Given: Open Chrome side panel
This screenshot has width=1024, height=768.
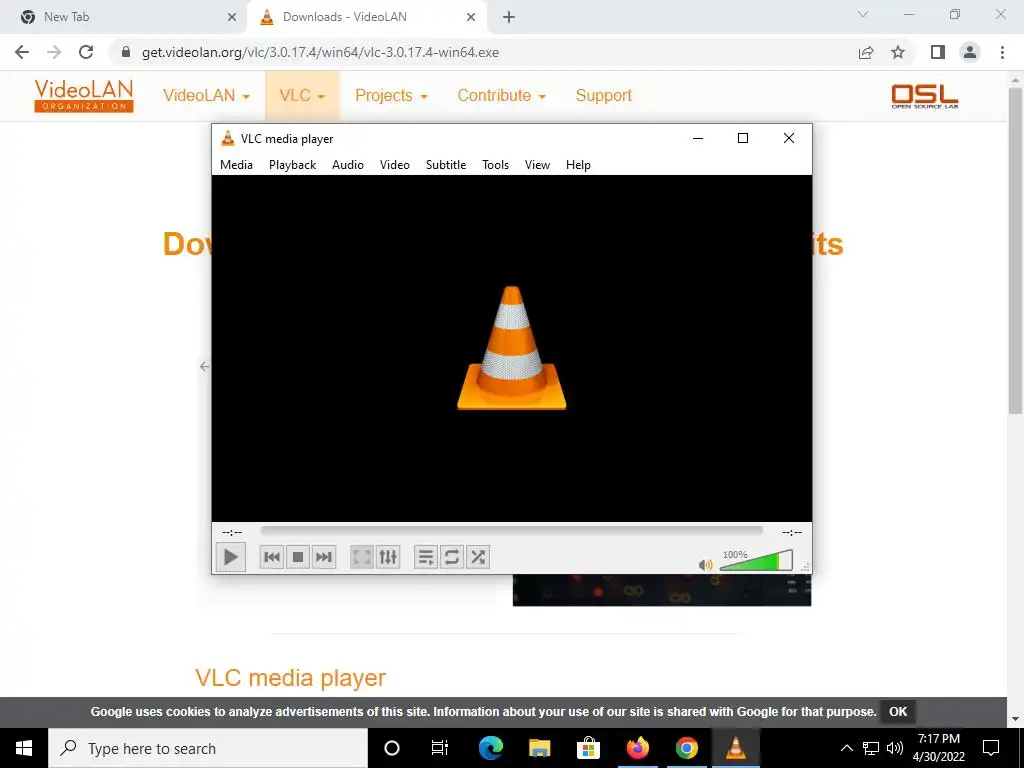Looking at the screenshot, I should (938, 52).
